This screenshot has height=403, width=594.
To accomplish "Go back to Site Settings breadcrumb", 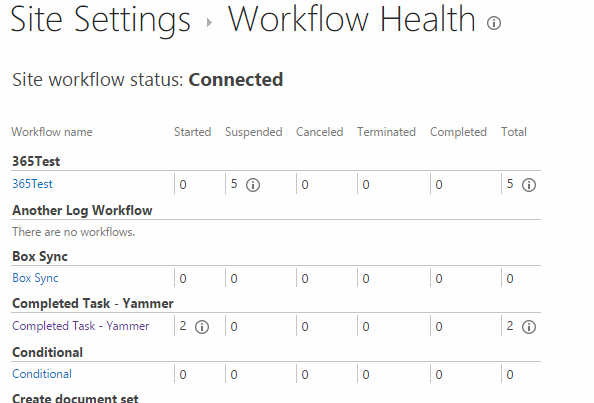I will [100, 20].
